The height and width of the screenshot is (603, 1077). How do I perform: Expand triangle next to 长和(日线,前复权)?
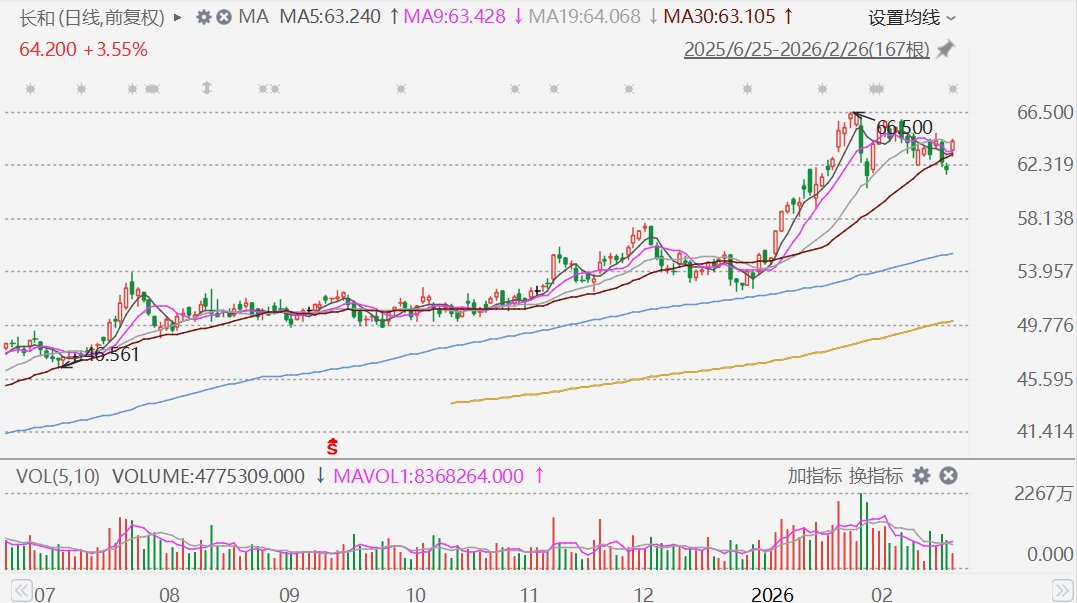[178, 17]
